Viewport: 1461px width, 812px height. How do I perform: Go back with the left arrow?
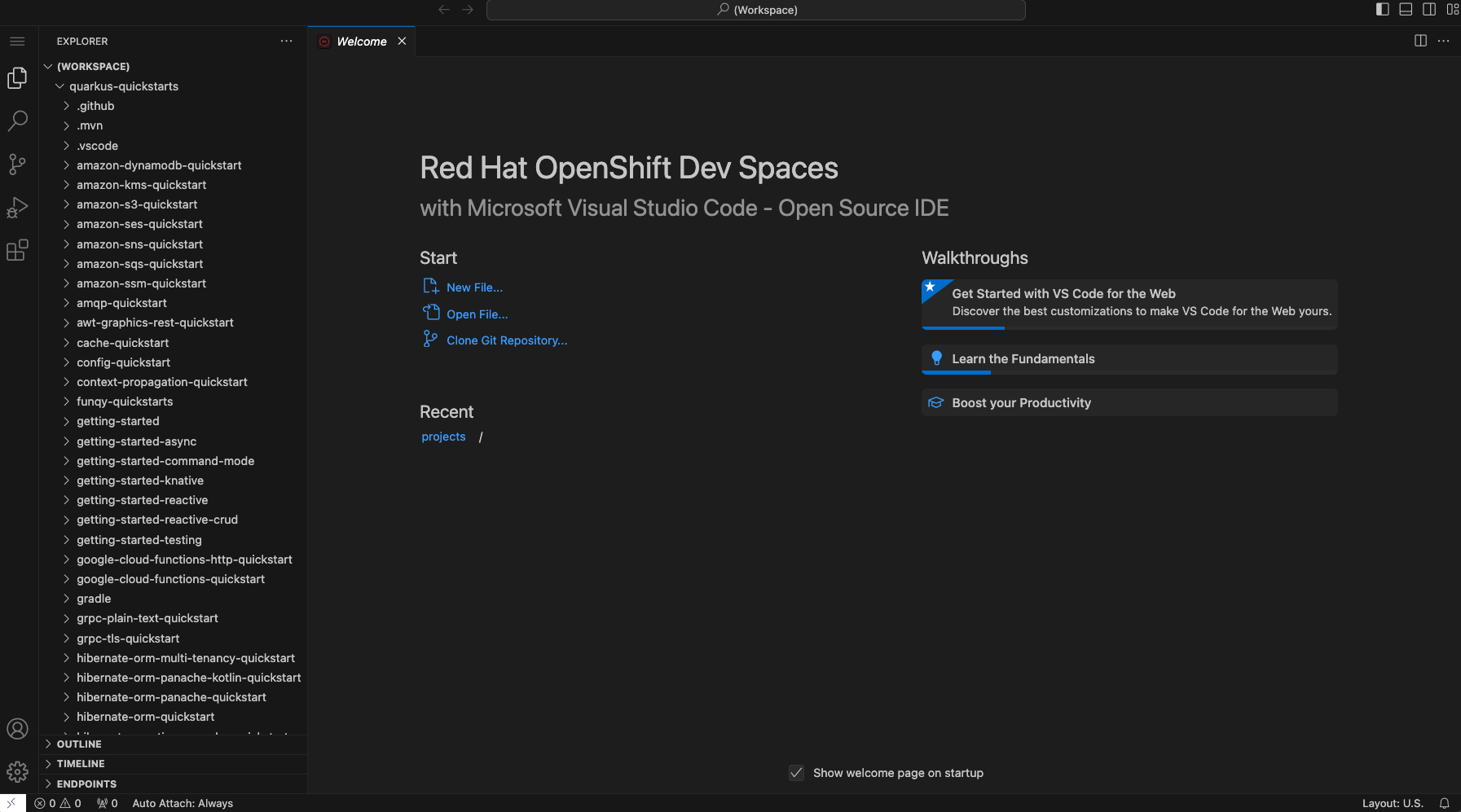coord(444,10)
